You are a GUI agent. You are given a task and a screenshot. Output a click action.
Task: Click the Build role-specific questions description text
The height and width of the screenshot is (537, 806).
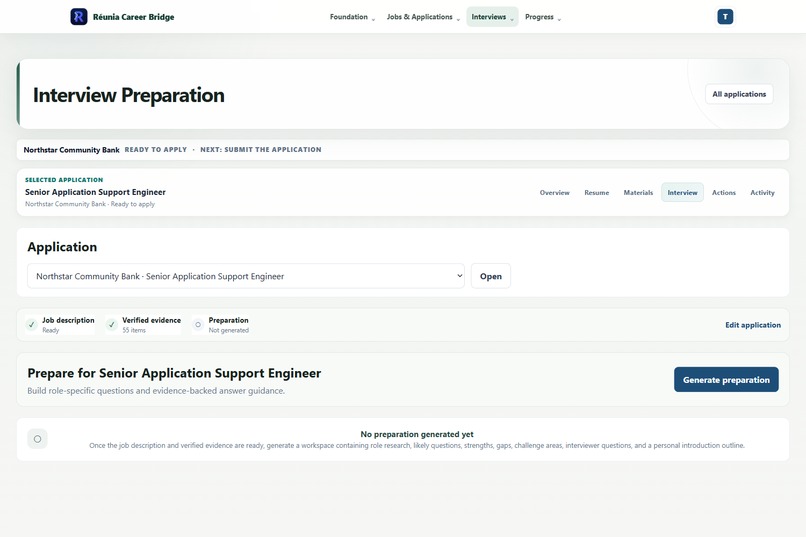156,391
